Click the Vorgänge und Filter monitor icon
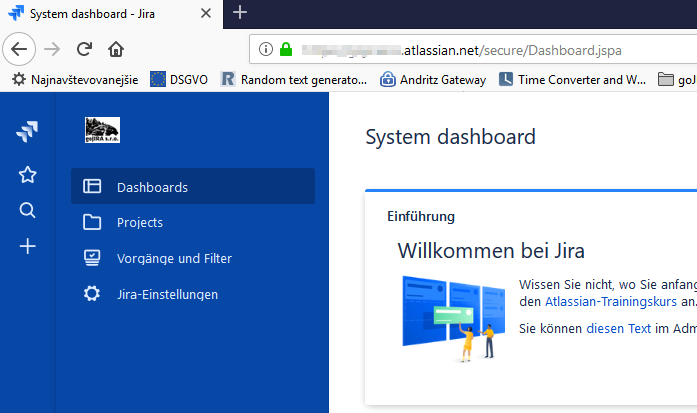Image resolution: width=697 pixels, height=413 pixels. click(x=92, y=258)
